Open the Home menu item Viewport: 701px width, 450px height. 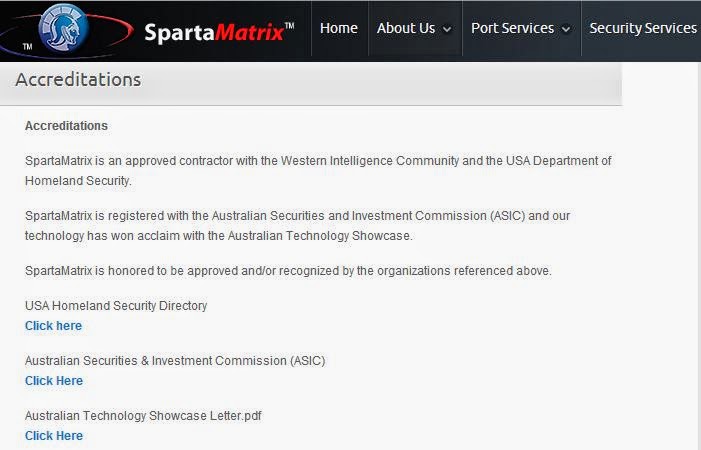click(338, 28)
